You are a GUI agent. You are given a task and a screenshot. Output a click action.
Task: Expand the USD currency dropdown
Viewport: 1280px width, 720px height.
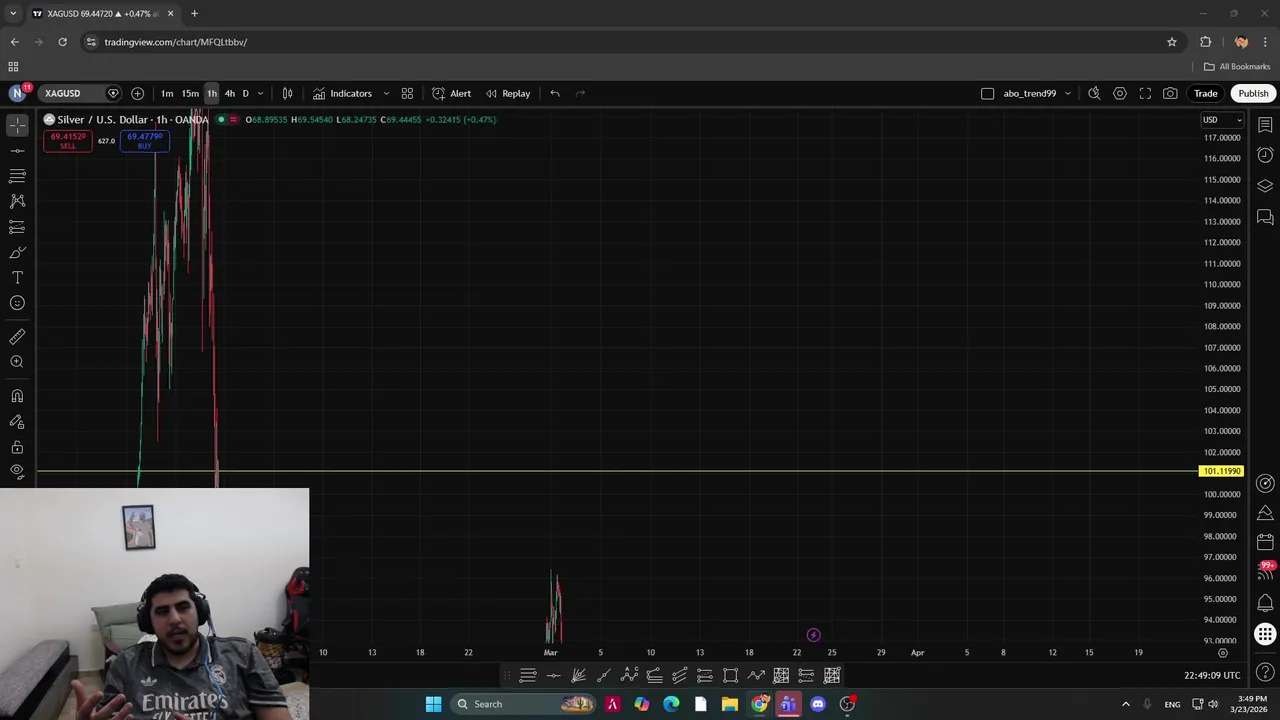click(x=1222, y=120)
